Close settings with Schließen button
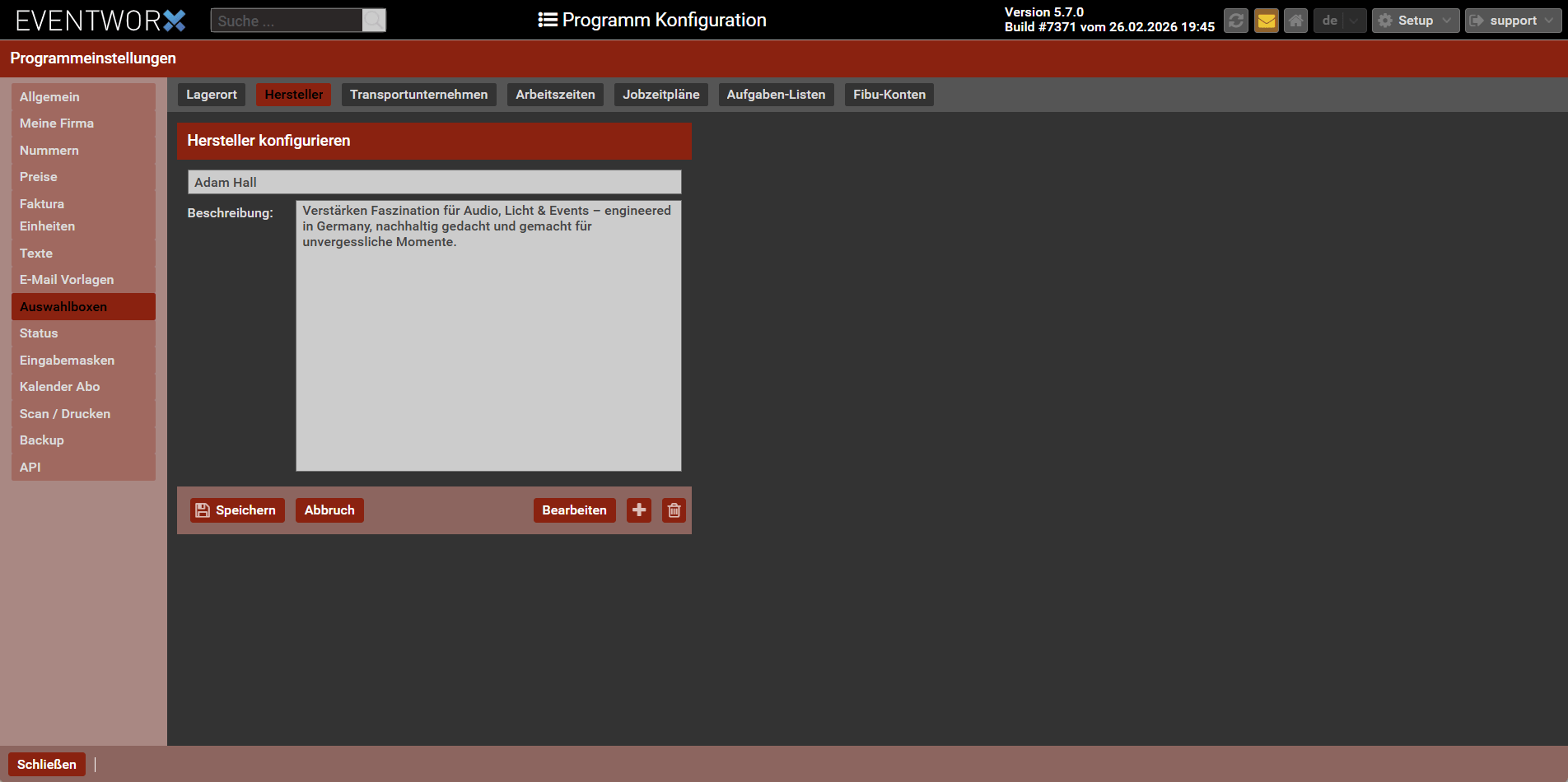Viewport: 1568px width, 782px height. coord(47,765)
